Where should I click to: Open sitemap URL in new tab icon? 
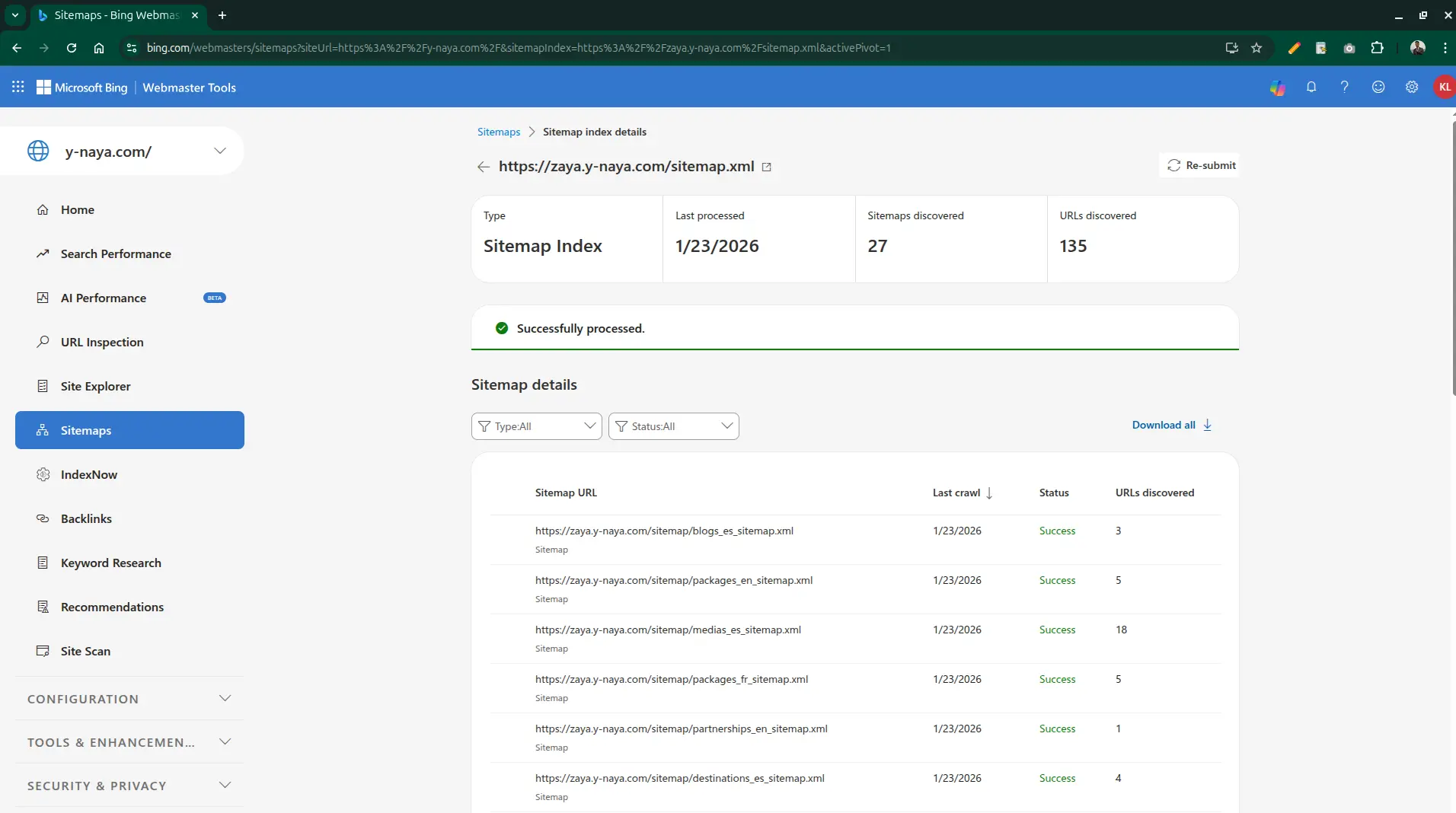coord(767,167)
